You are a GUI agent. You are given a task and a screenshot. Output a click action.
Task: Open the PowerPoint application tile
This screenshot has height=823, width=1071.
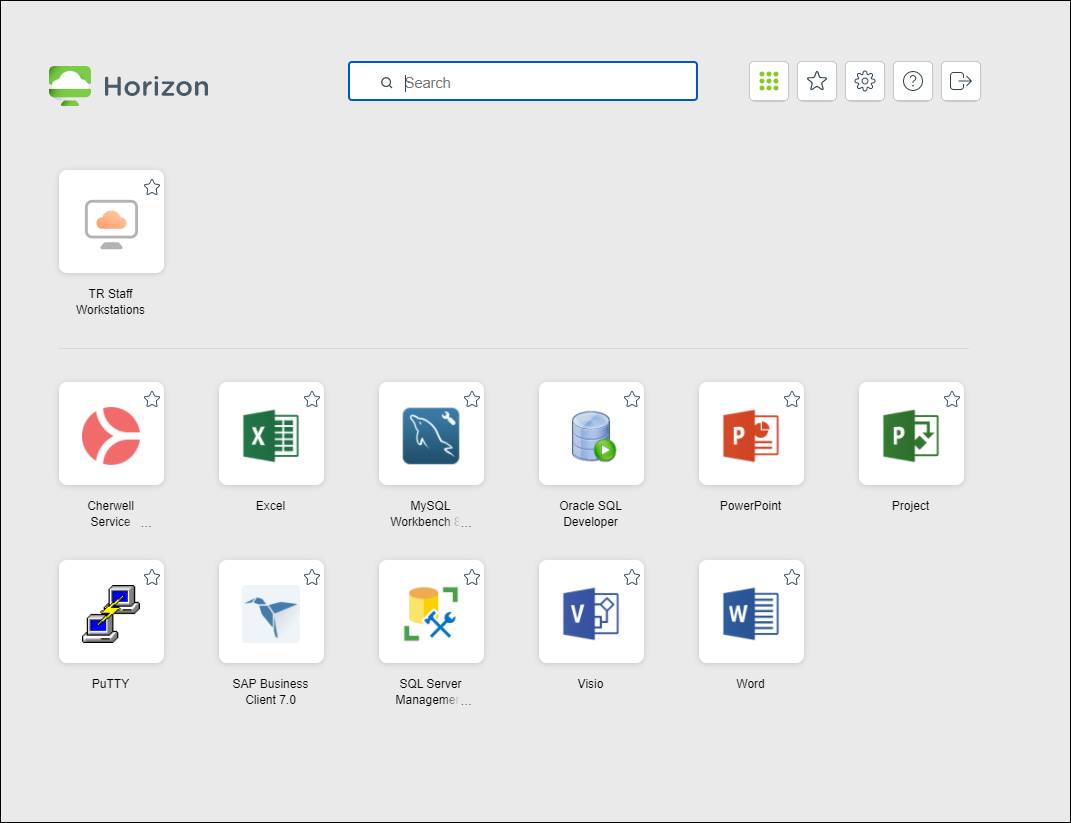coord(751,434)
